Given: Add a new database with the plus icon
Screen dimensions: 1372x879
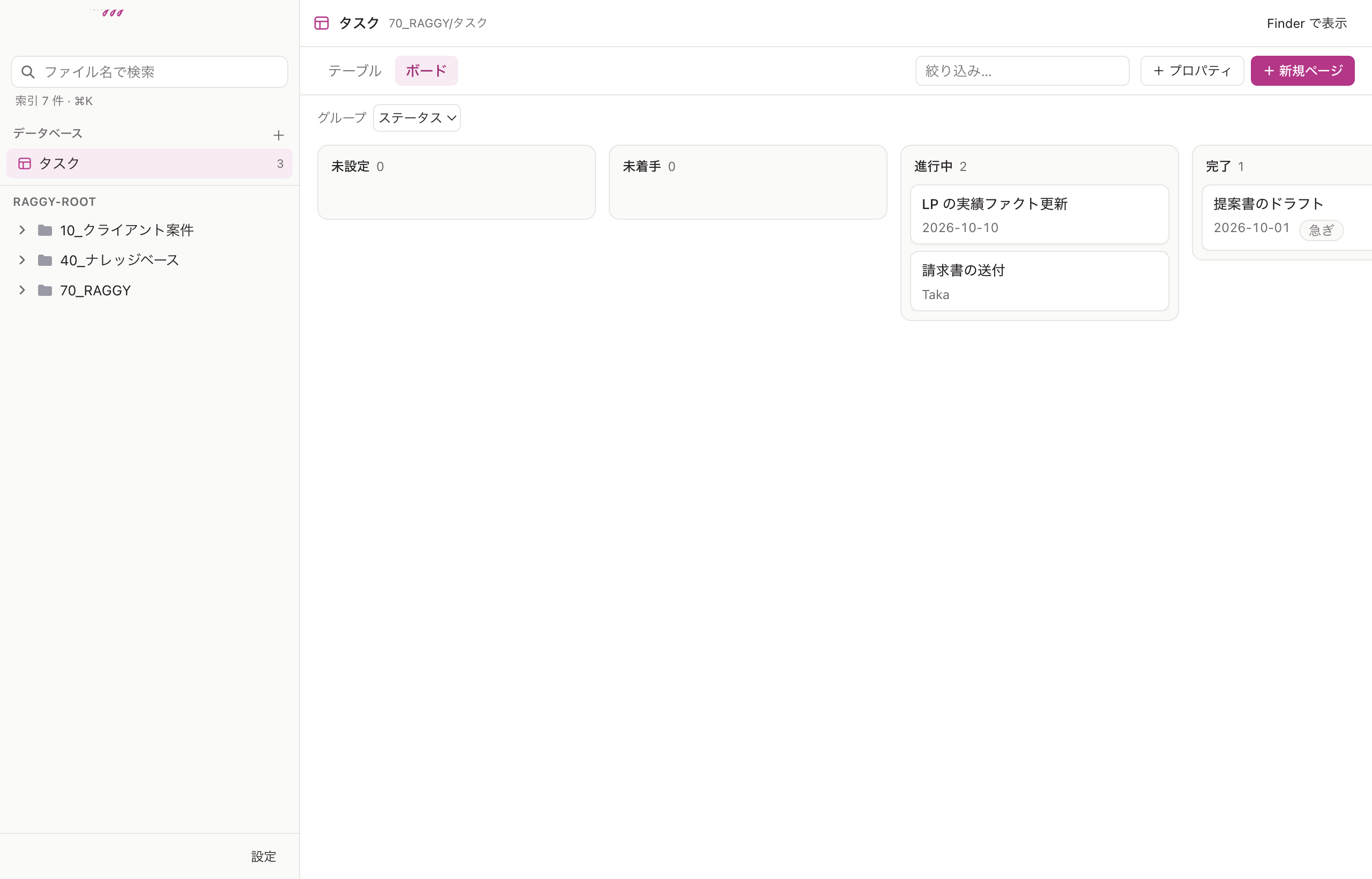Looking at the screenshot, I should click(279, 135).
